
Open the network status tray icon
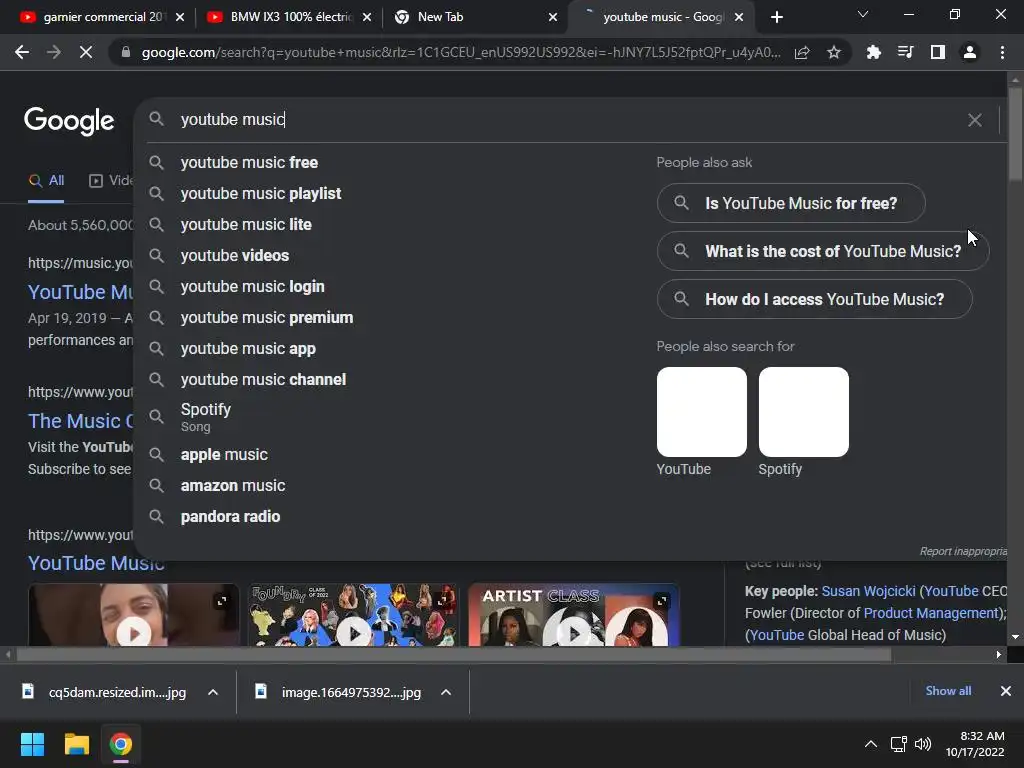(899, 744)
